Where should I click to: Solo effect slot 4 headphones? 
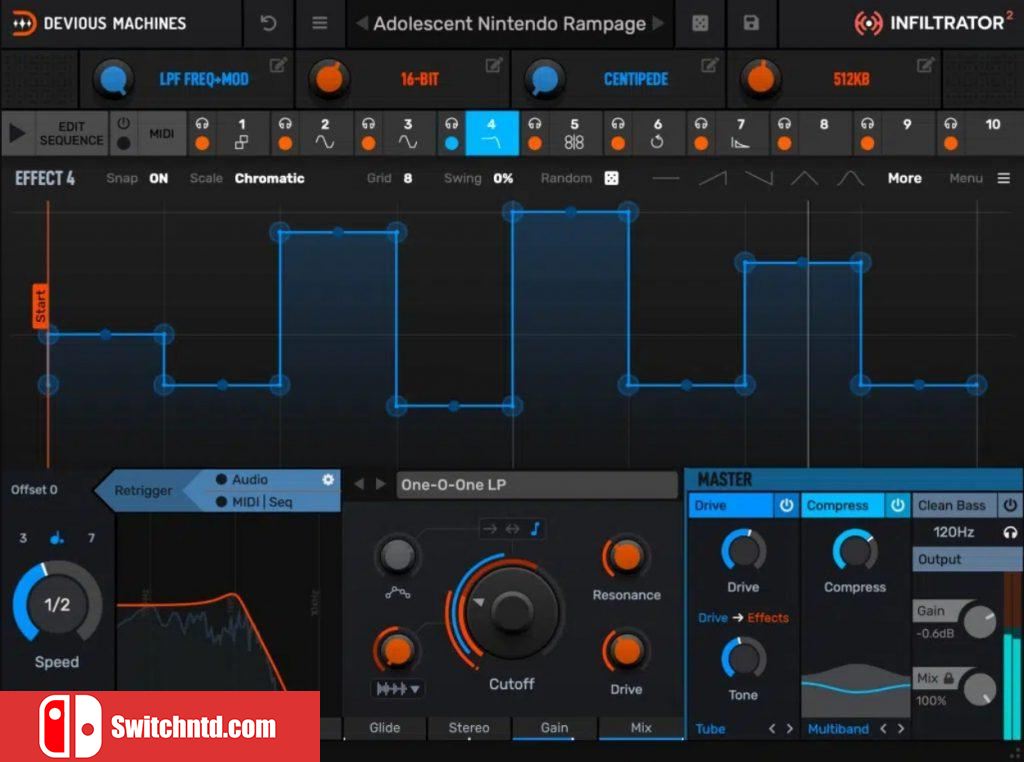(x=451, y=123)
